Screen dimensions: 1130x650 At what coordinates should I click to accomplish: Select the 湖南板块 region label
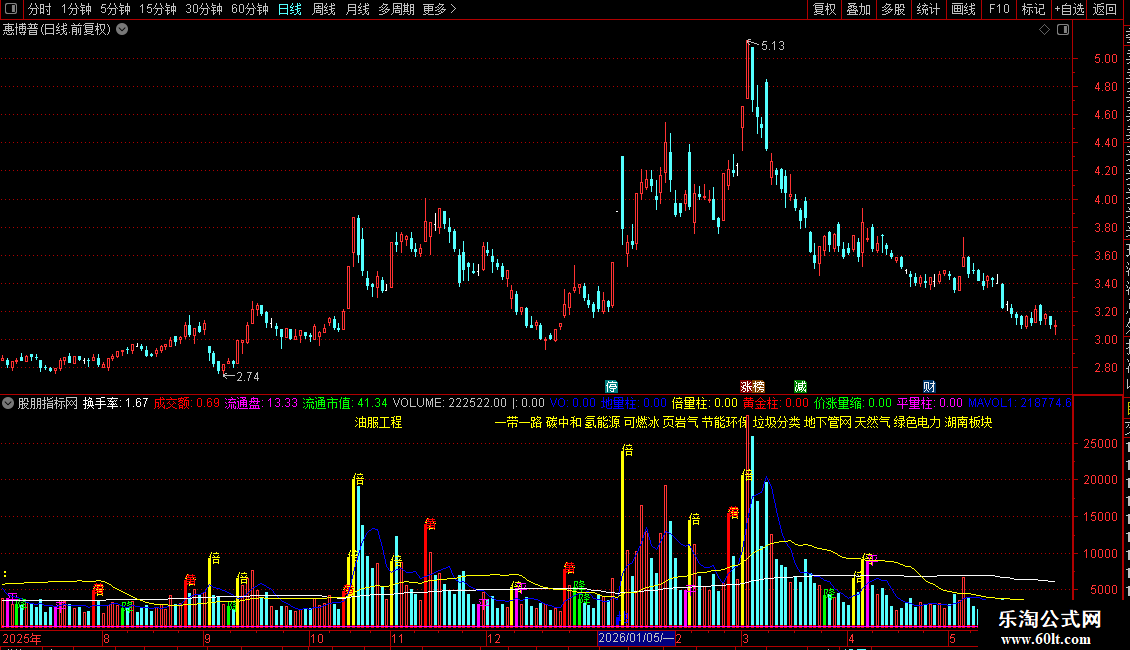click(969, 422)
